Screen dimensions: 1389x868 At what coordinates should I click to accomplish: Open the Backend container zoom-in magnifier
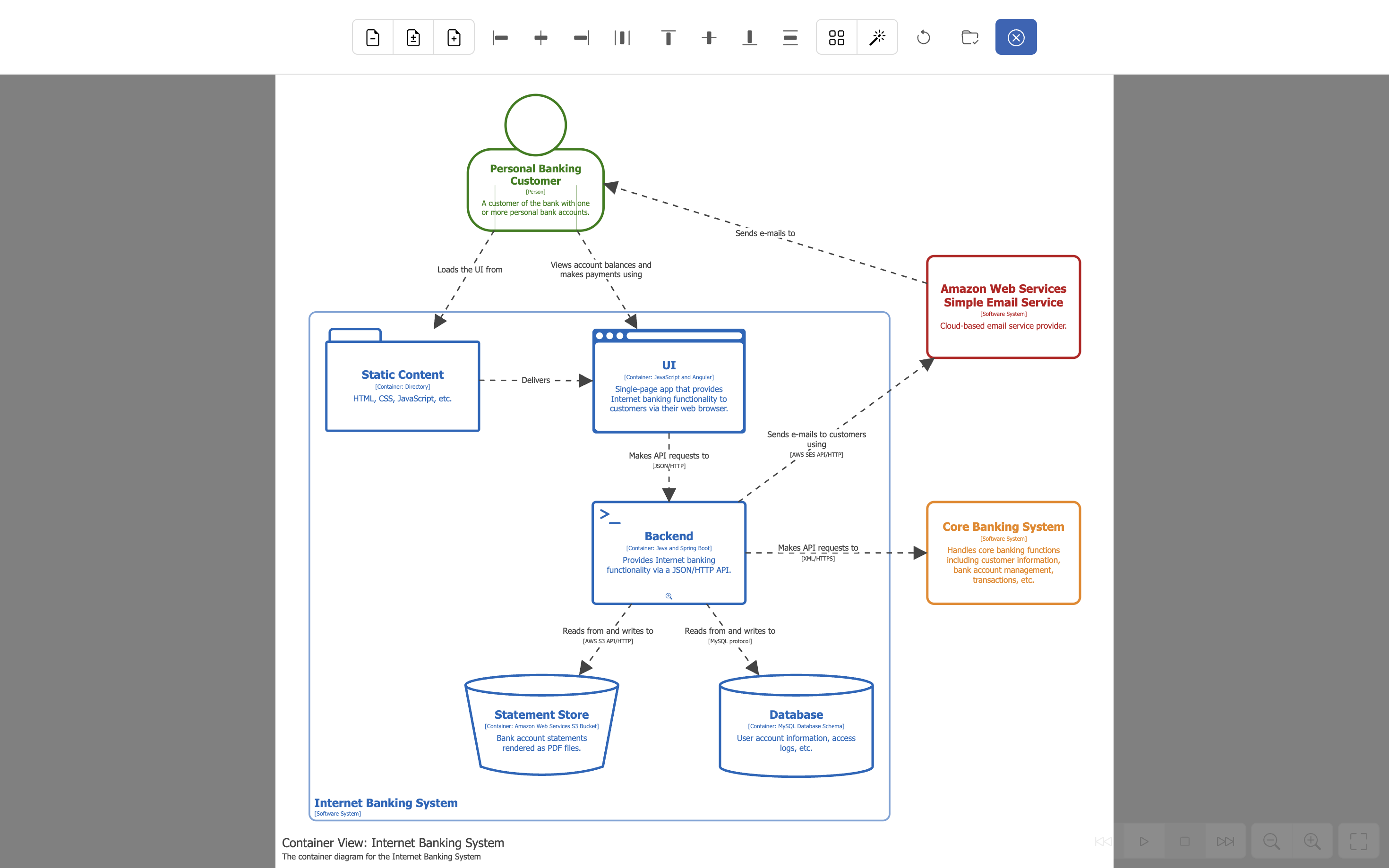[x=669, y=596]
